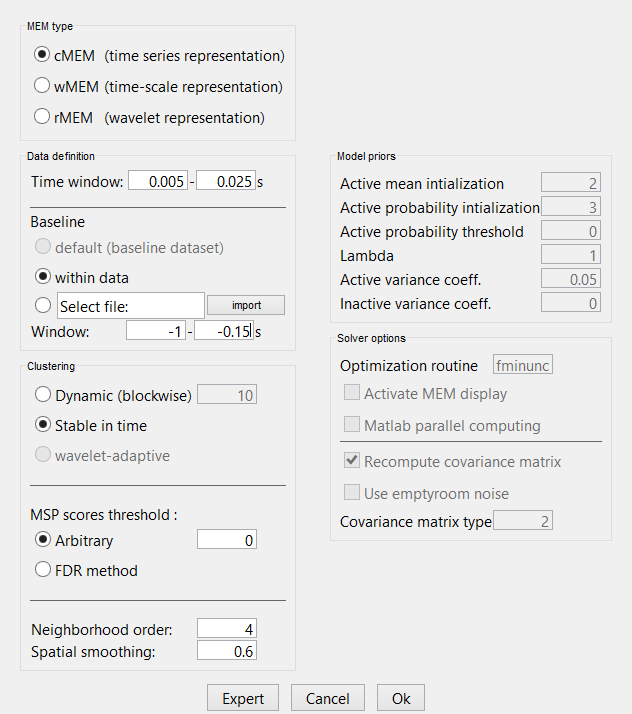This screenshot has width=632, height=714.
Task: Click the Time window end field
Action: click(226, 181)
